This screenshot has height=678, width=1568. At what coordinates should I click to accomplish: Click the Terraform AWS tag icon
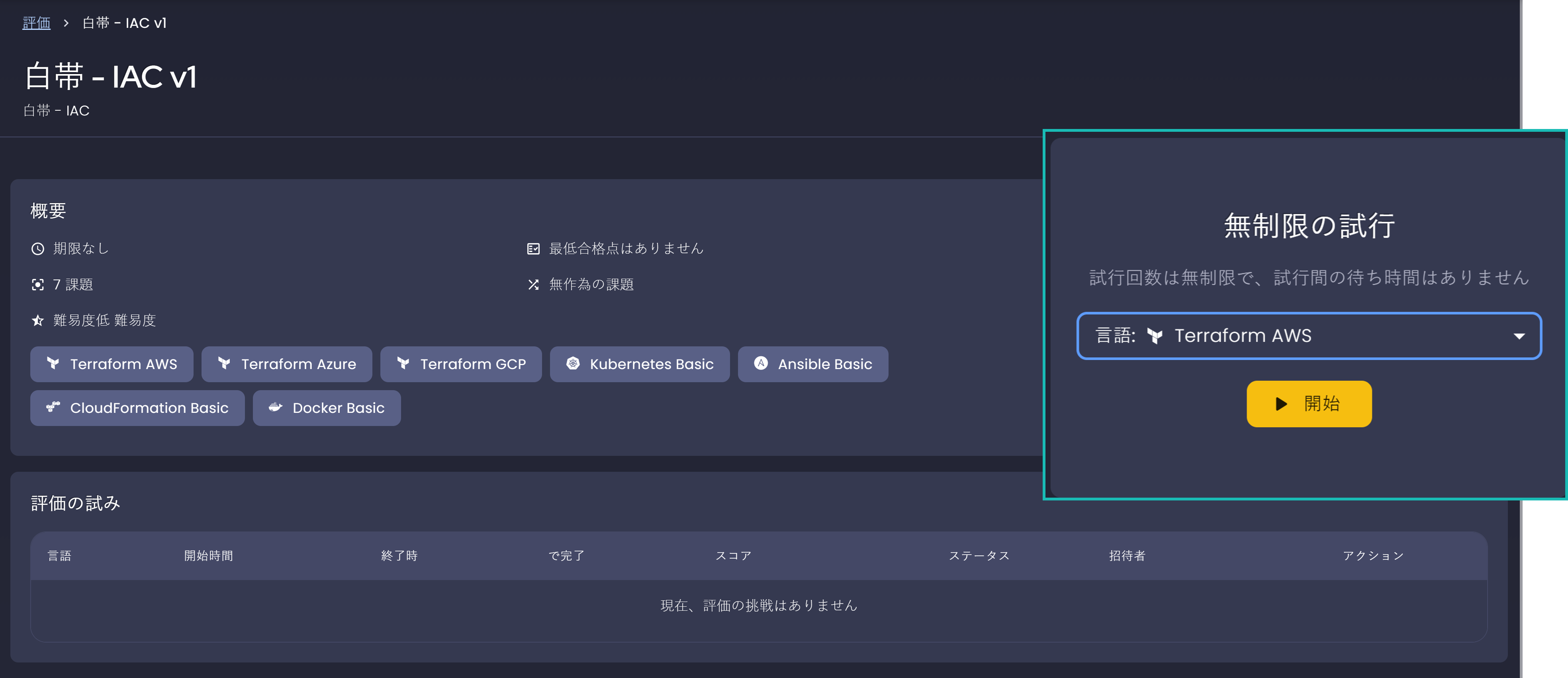point(53,363)
